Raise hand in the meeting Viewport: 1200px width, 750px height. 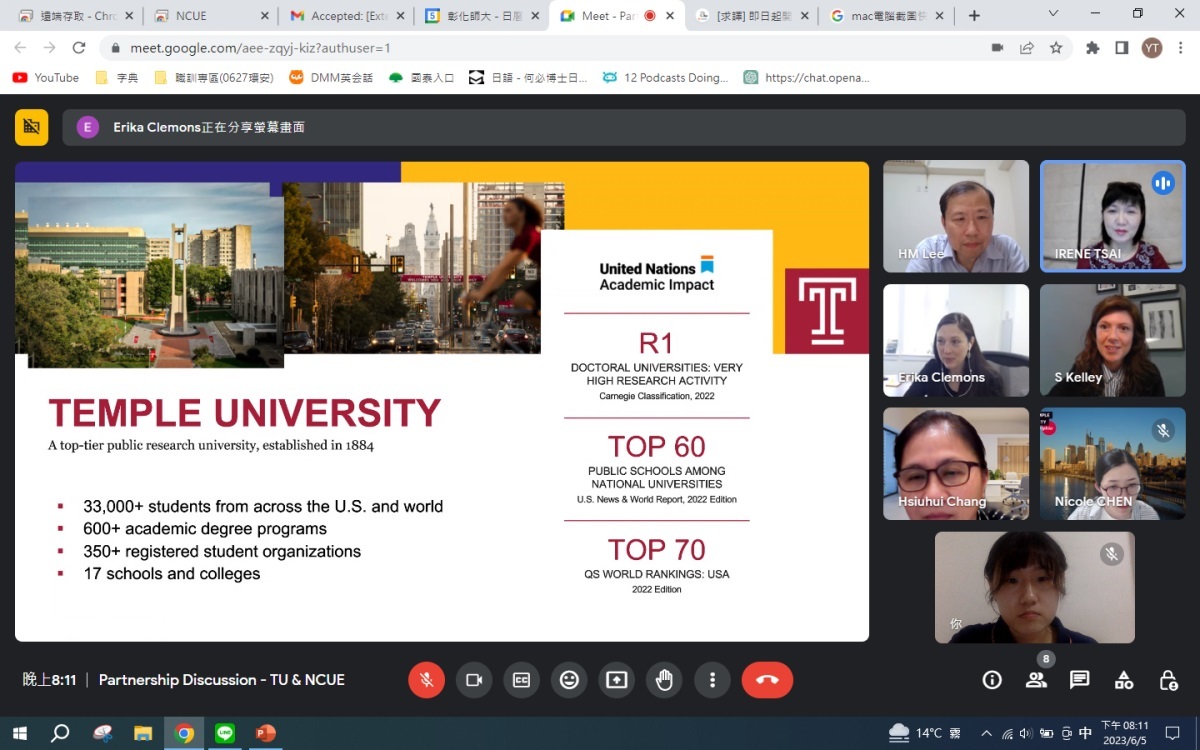pos(664,680)
